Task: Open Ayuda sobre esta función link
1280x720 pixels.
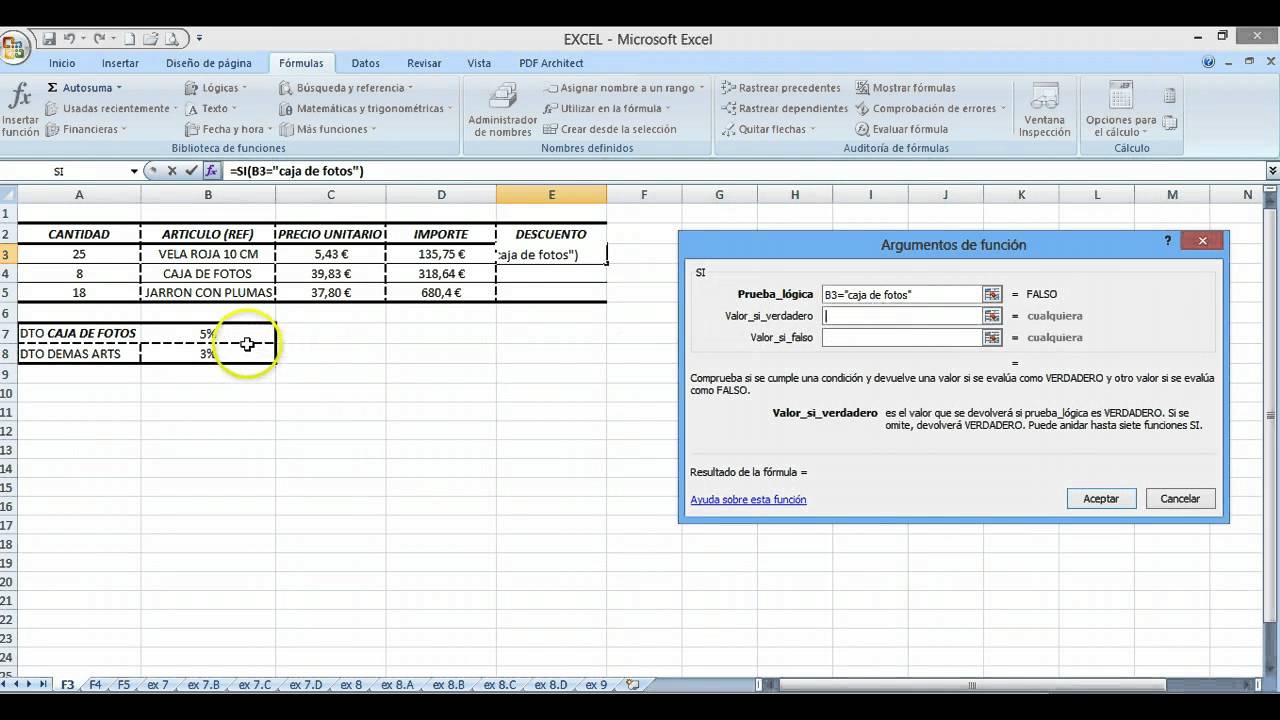Action: coord(748,499)
